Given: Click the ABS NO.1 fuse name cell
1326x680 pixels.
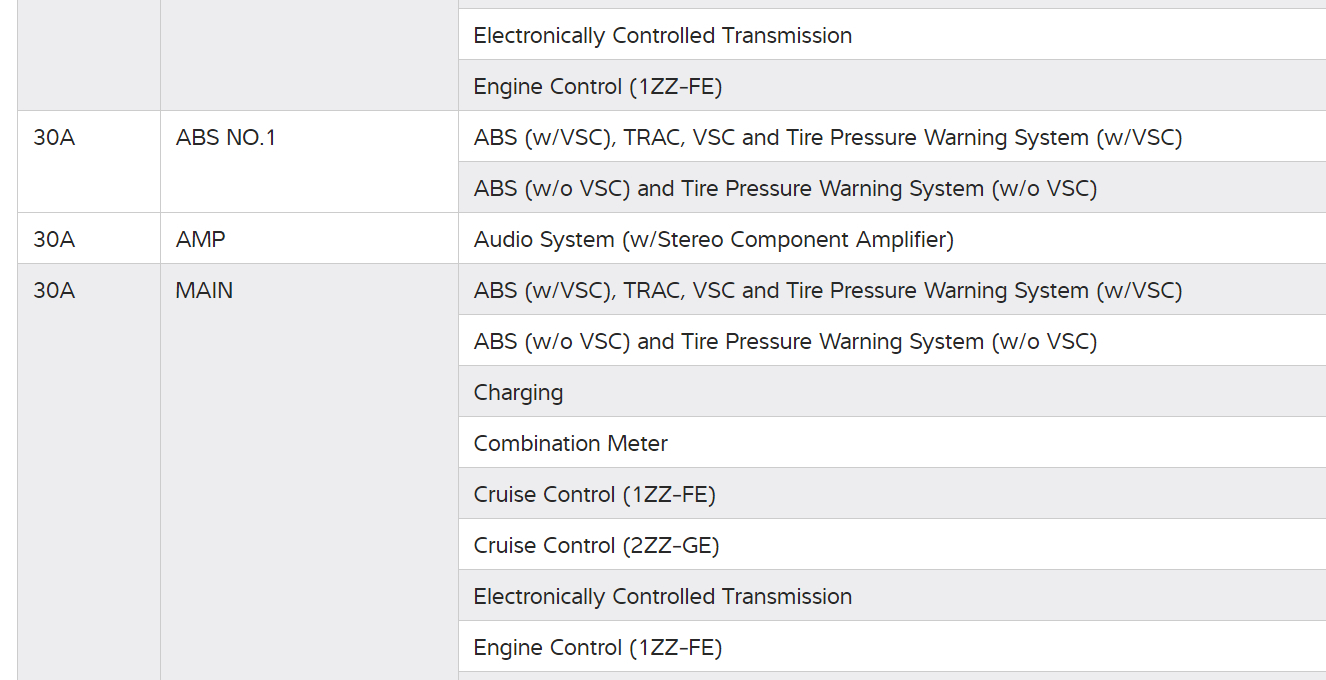Looking at the screenshot, I should coord(225,138).
